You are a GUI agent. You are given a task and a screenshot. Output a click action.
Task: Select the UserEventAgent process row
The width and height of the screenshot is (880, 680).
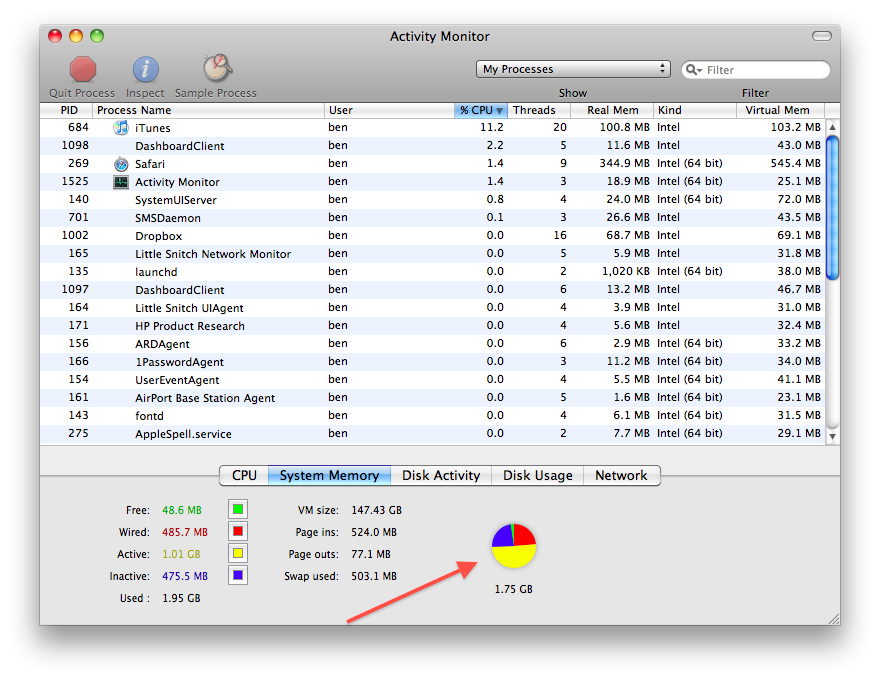pyautogui.click(x=433, y=379)
